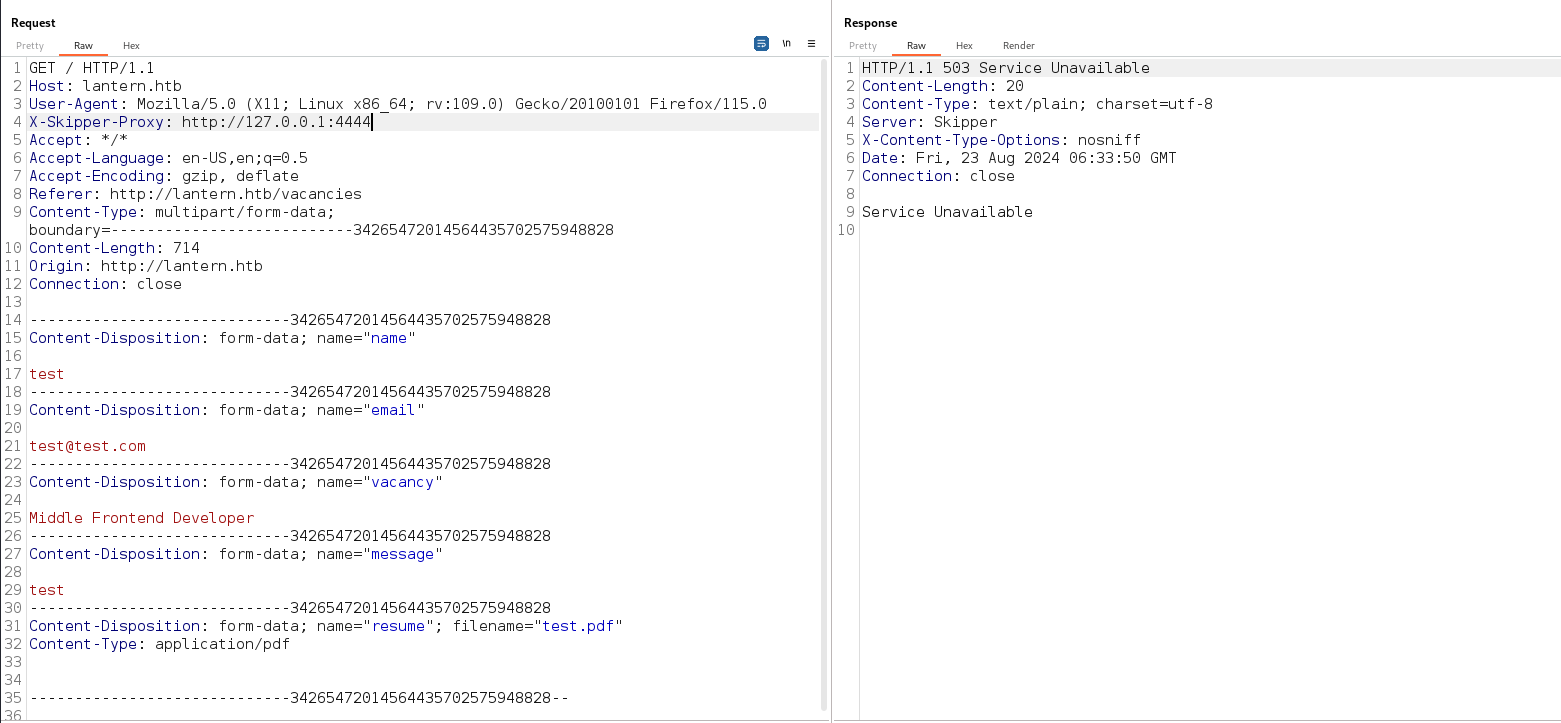Click the 'Content-Type: application/pdf' line

[x=159, y=644]
